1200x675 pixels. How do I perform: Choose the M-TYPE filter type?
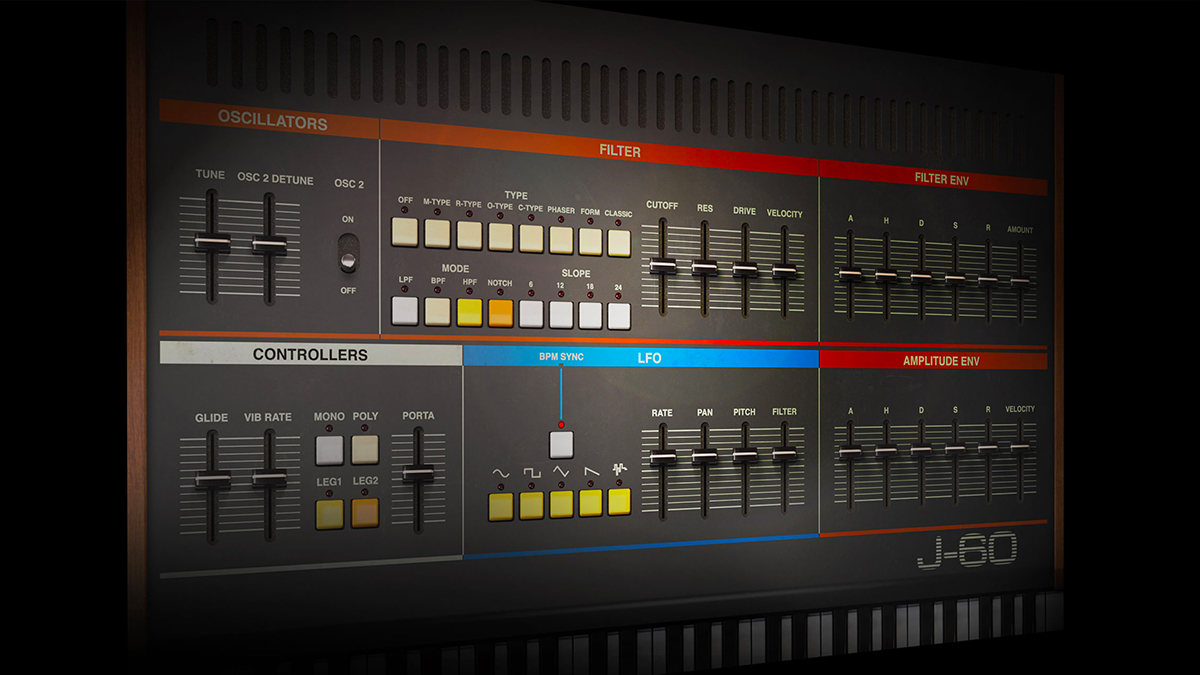[437, 234]
